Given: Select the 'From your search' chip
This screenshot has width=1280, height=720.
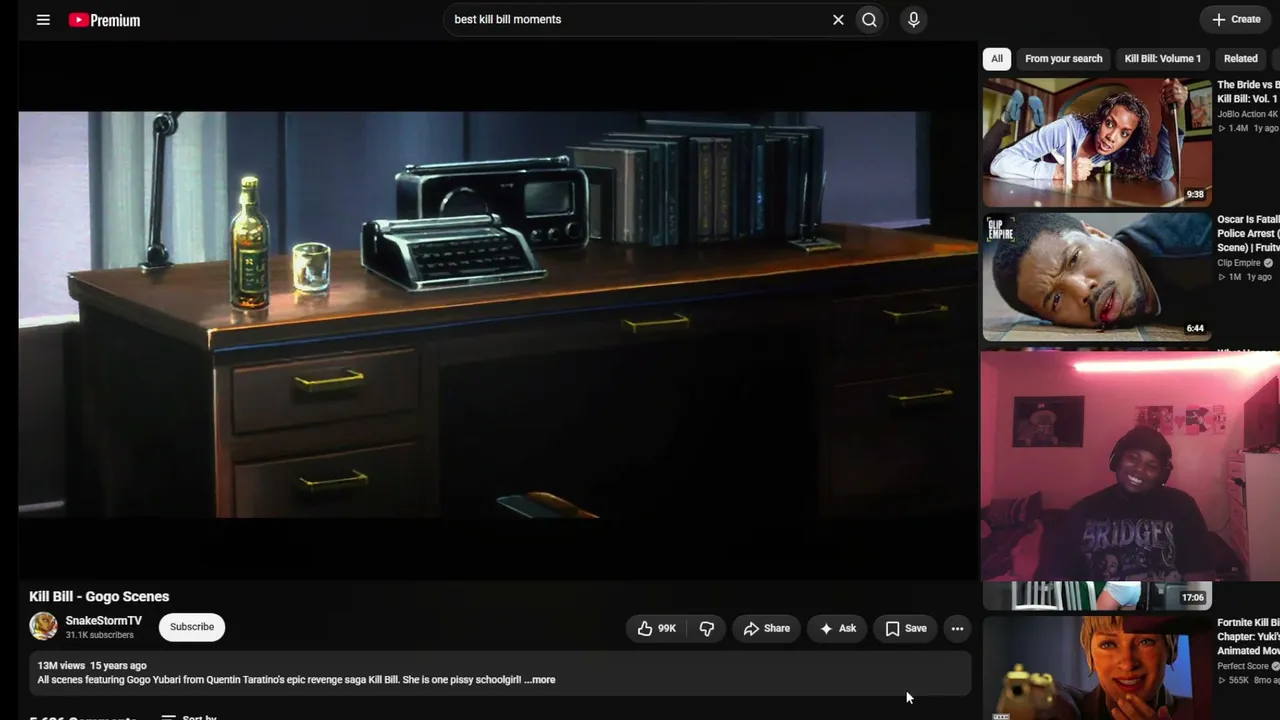Looking at the screenshot, I should (1063, 58).
